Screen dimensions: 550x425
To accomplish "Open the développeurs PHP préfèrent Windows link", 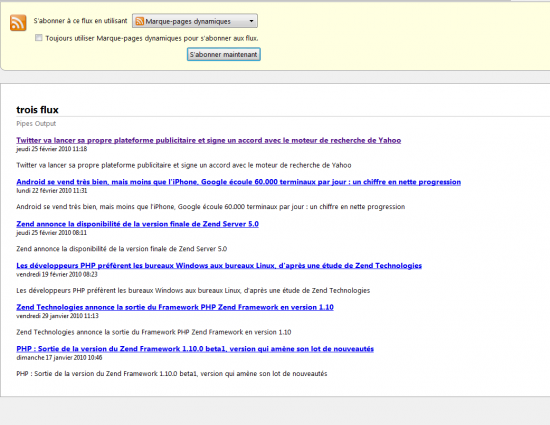I will click(219, 265).
